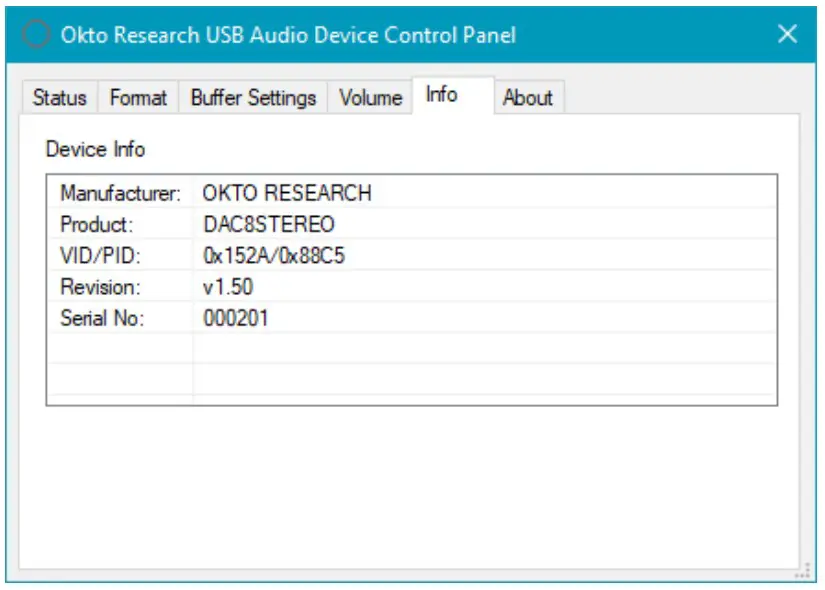Click the Device Info group heading
The image size is (825, 590).
click(x=95, y=150)
